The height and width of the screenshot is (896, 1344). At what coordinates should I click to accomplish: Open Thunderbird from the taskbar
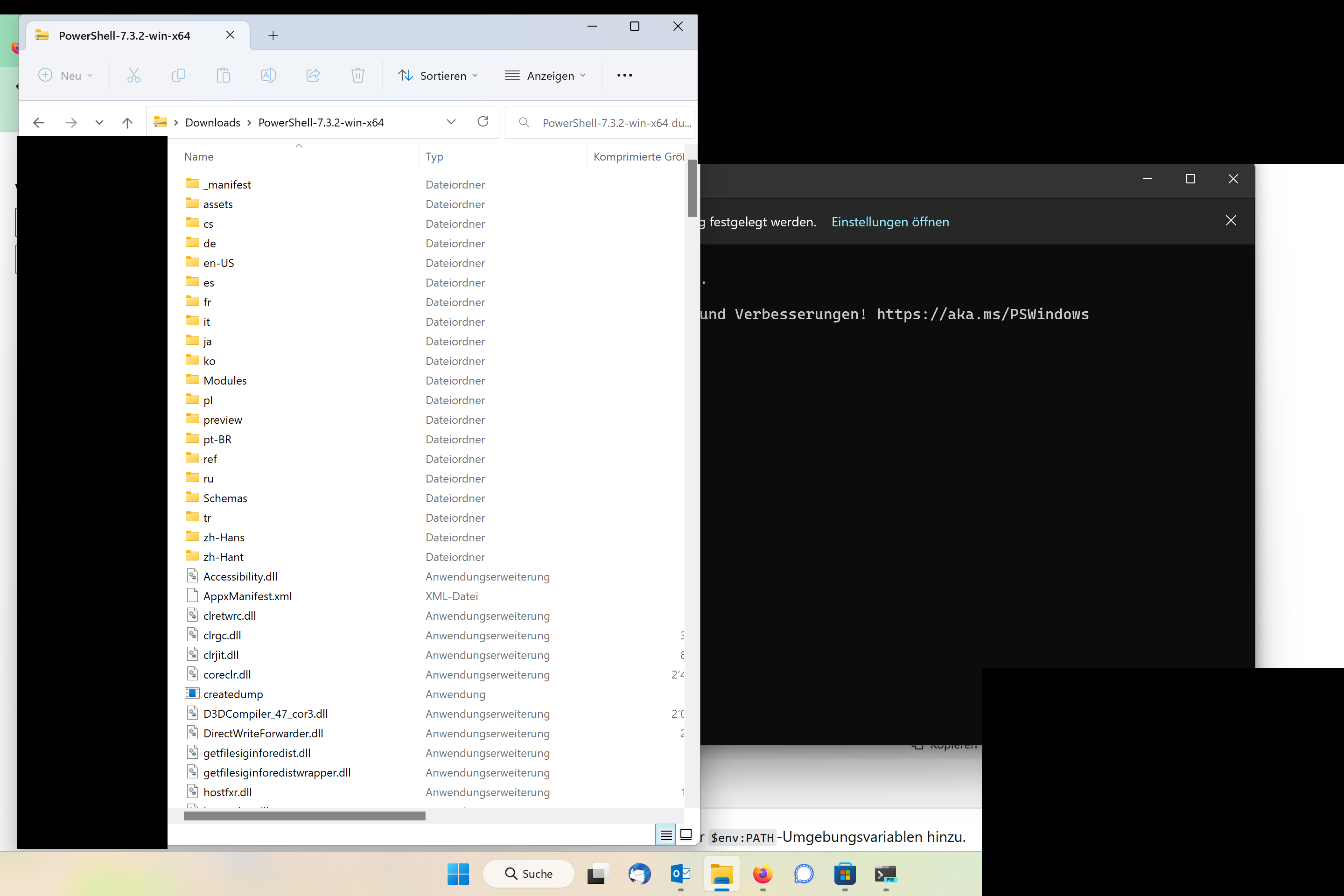click(x=639, y=874)
